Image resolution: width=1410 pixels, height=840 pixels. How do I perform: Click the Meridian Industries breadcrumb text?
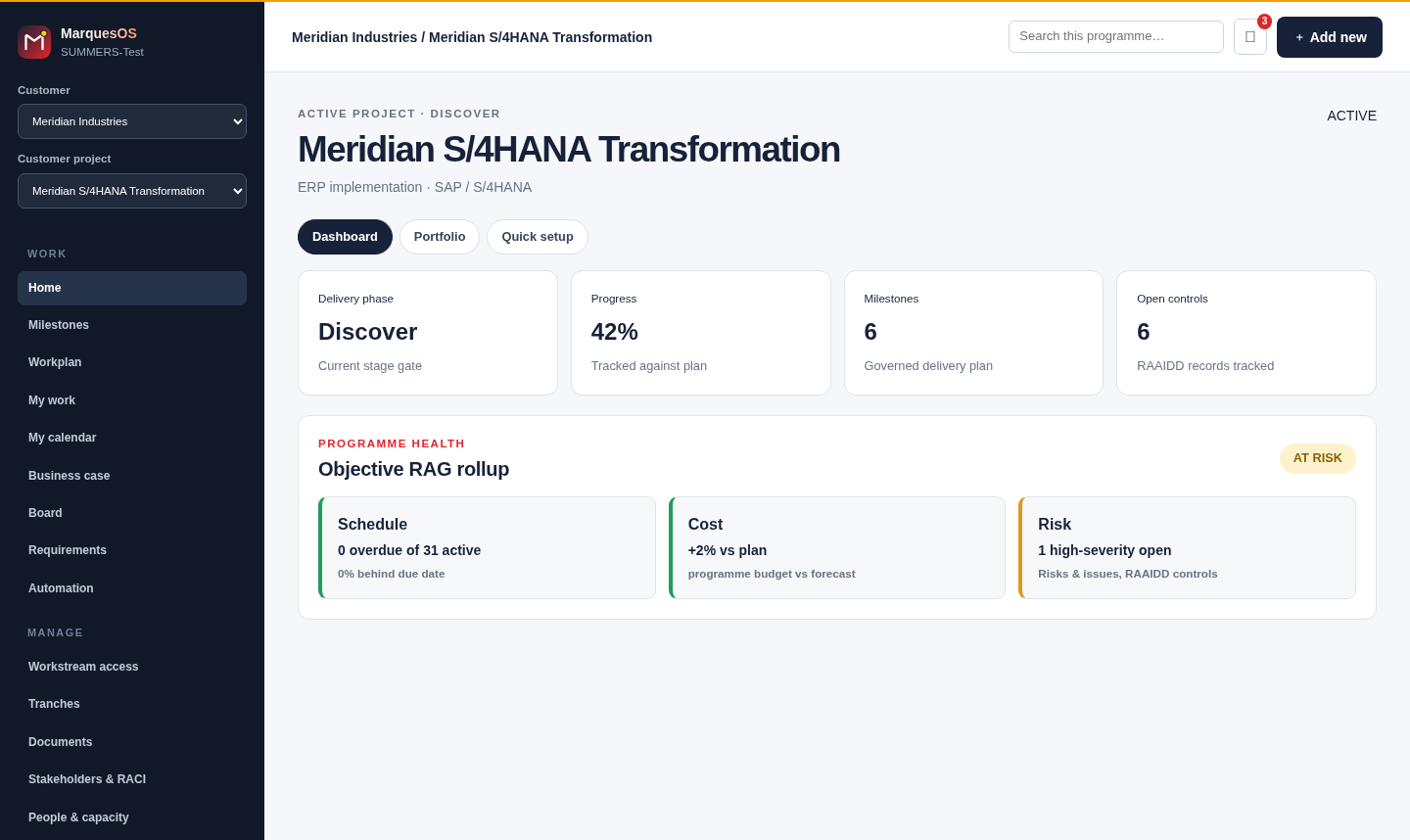point(354,37)
